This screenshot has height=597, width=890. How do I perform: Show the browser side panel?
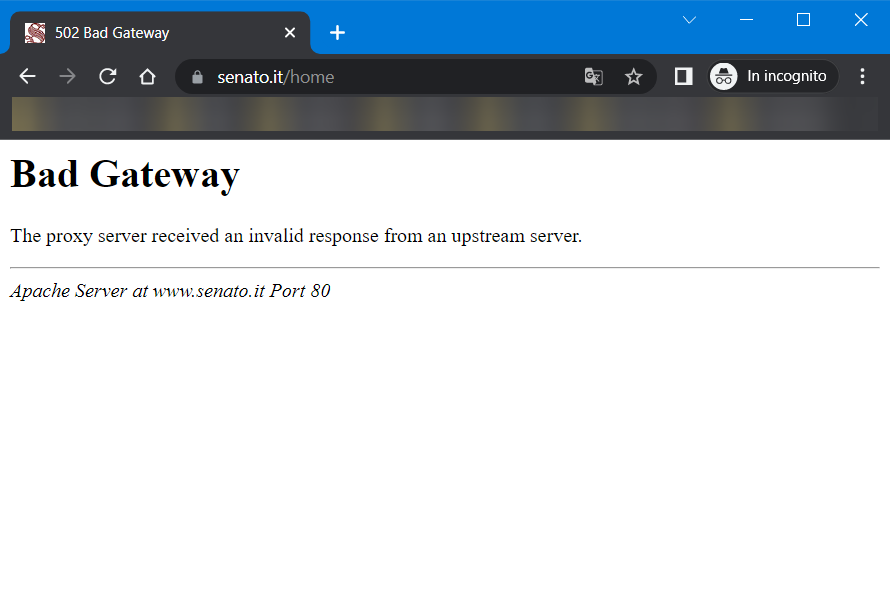pyautogui.click(x=683, y=77)
